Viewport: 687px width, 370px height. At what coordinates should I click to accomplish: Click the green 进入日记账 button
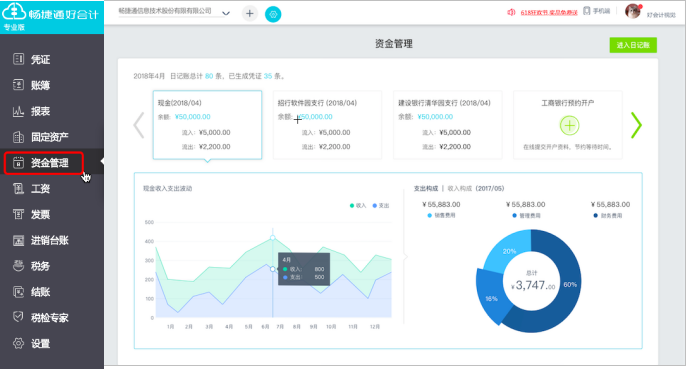[633, 45]
